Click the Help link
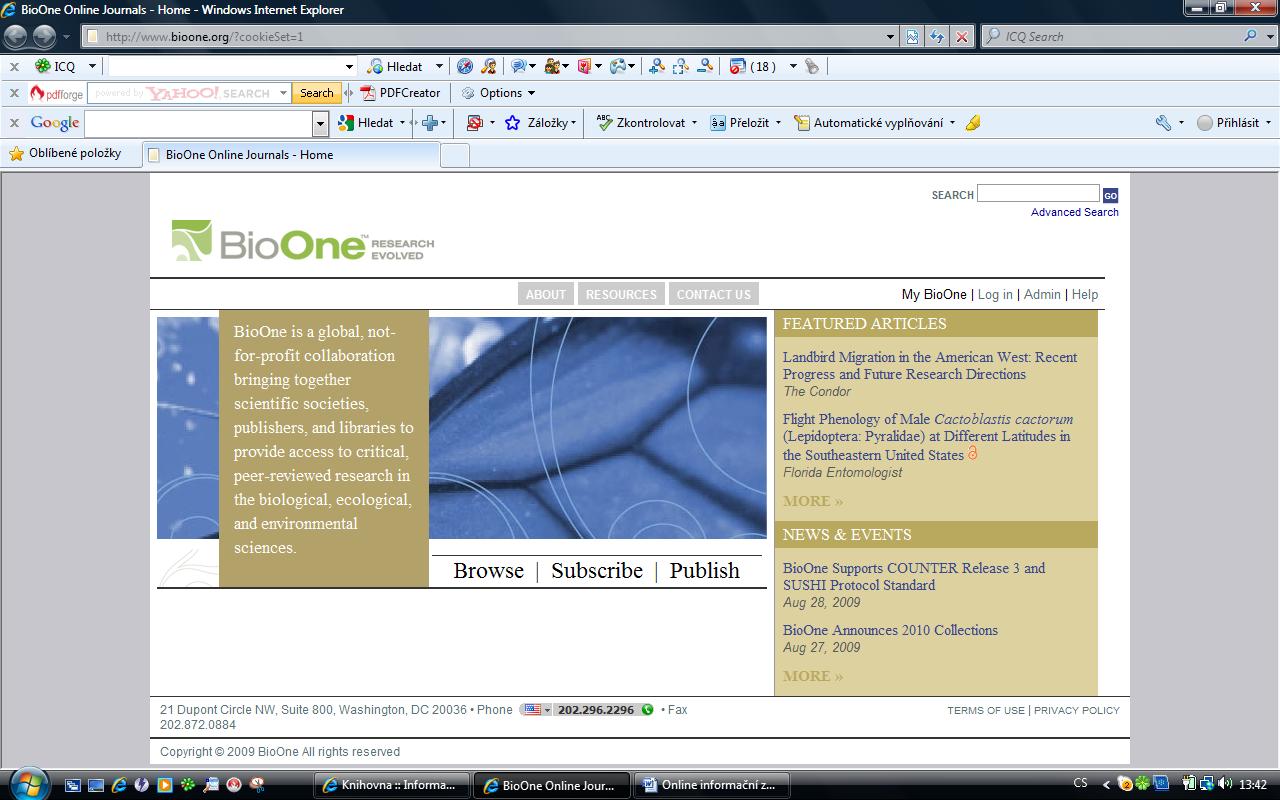 click(1085, 294)
